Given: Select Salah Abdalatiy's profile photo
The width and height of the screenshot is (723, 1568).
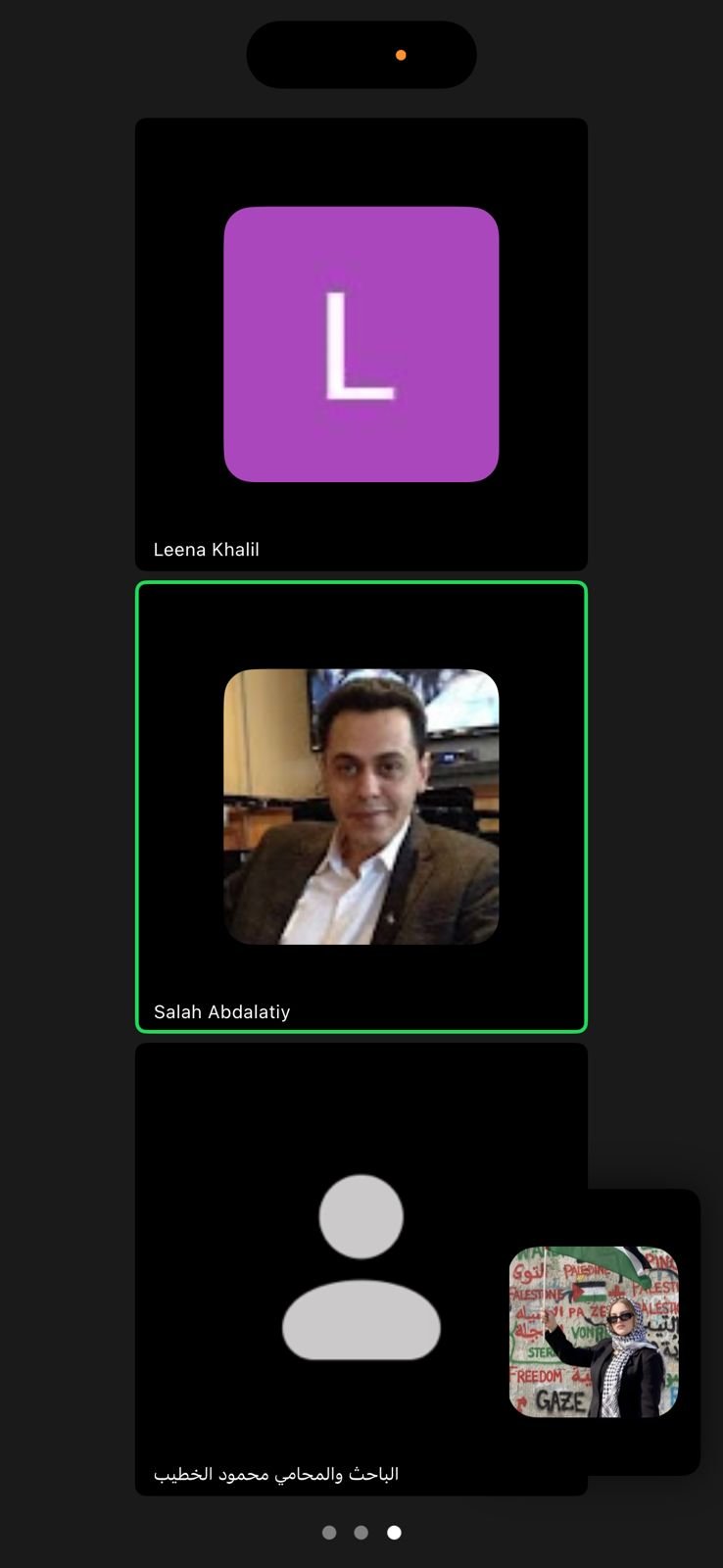Looking at the screenshot, I should pyautogui.click(x=361, y=807).
